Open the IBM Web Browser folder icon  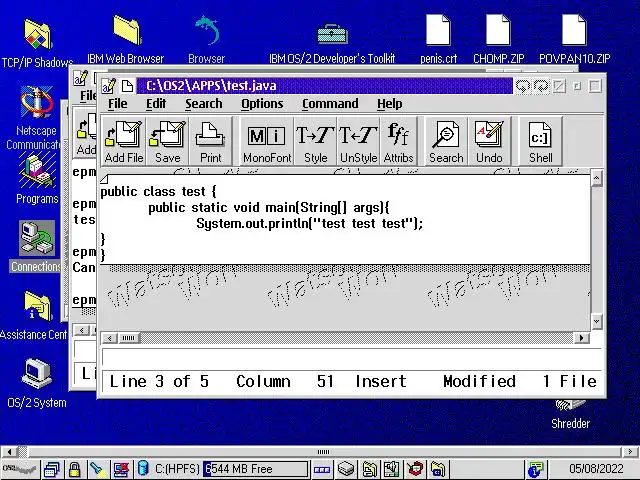tap(127, 30)
